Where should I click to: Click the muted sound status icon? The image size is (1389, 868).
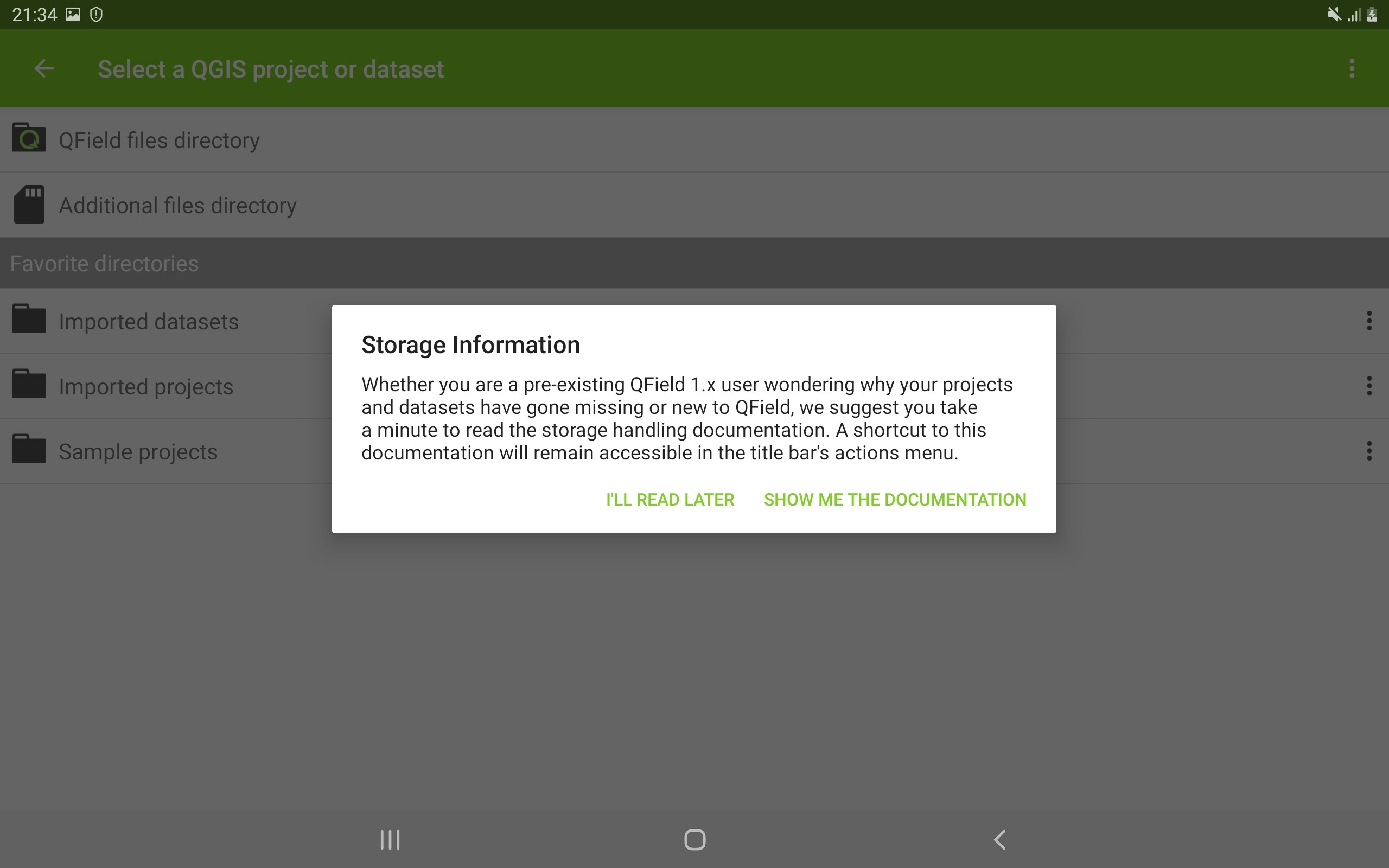click(x=1334, y=14)
